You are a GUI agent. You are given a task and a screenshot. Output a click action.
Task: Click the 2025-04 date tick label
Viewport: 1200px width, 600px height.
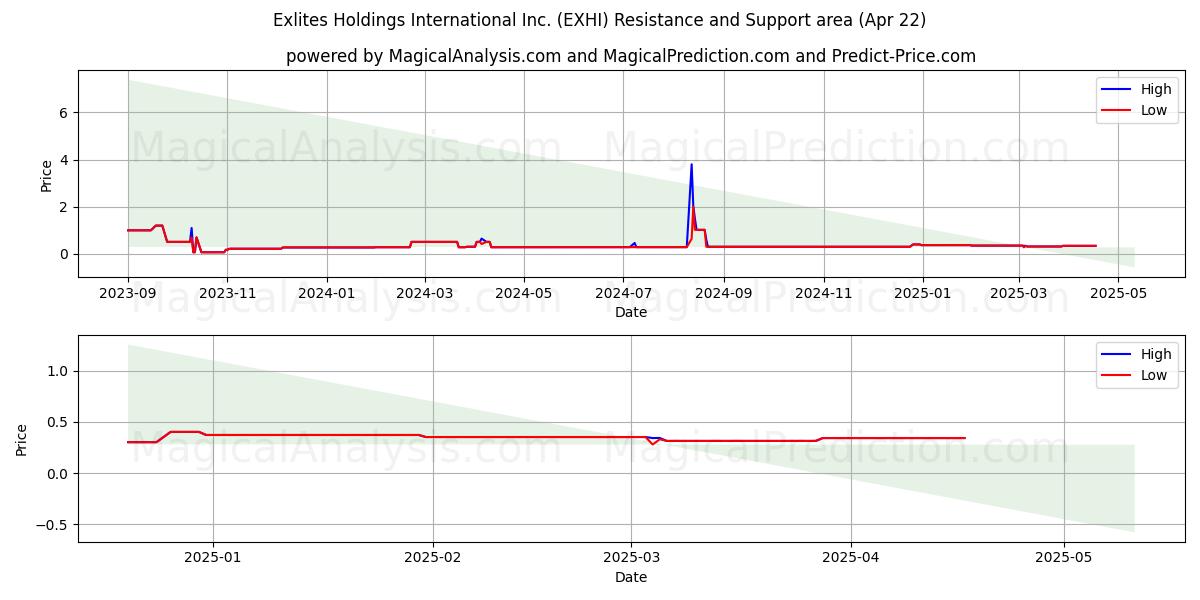[x=851, y=558]
